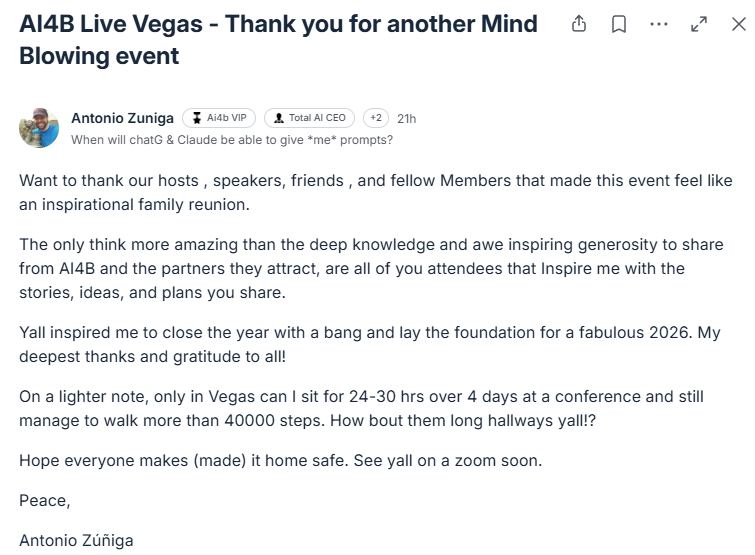
Task: Expand the +2 additional badges
Action: 376,118
